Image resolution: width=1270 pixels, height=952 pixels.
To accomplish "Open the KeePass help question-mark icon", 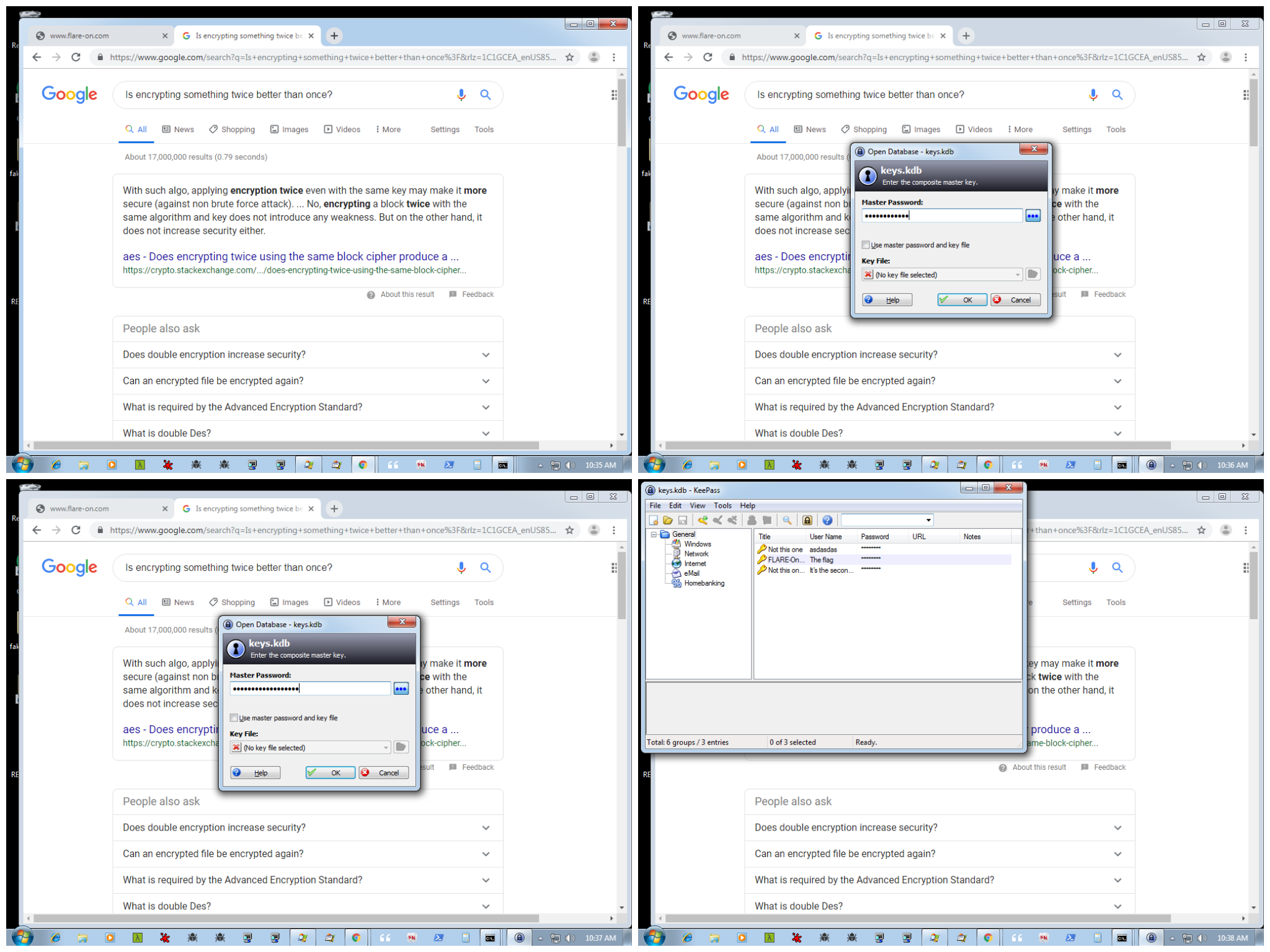I will pos(827,520).
